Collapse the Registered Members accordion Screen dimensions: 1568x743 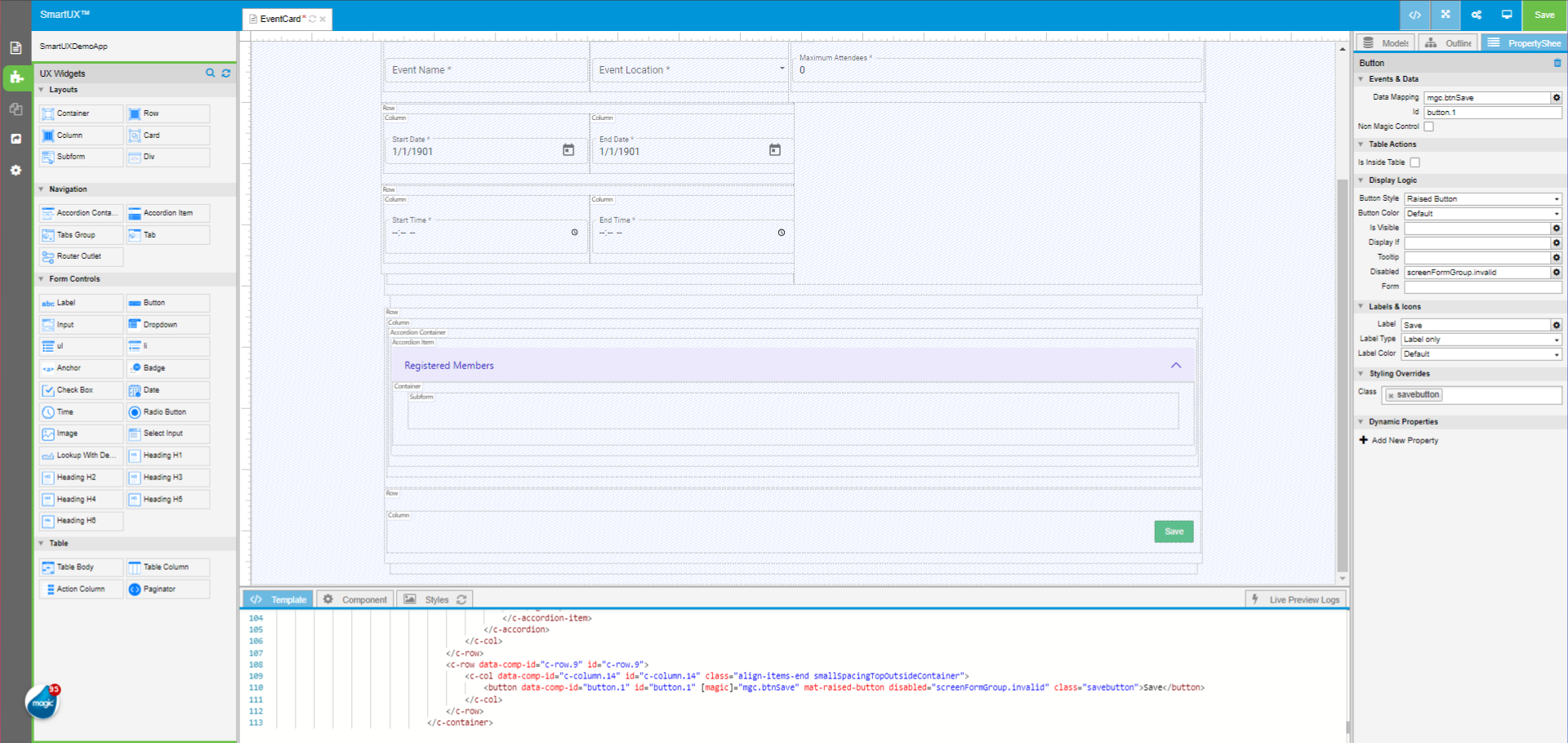(1175, 366)
